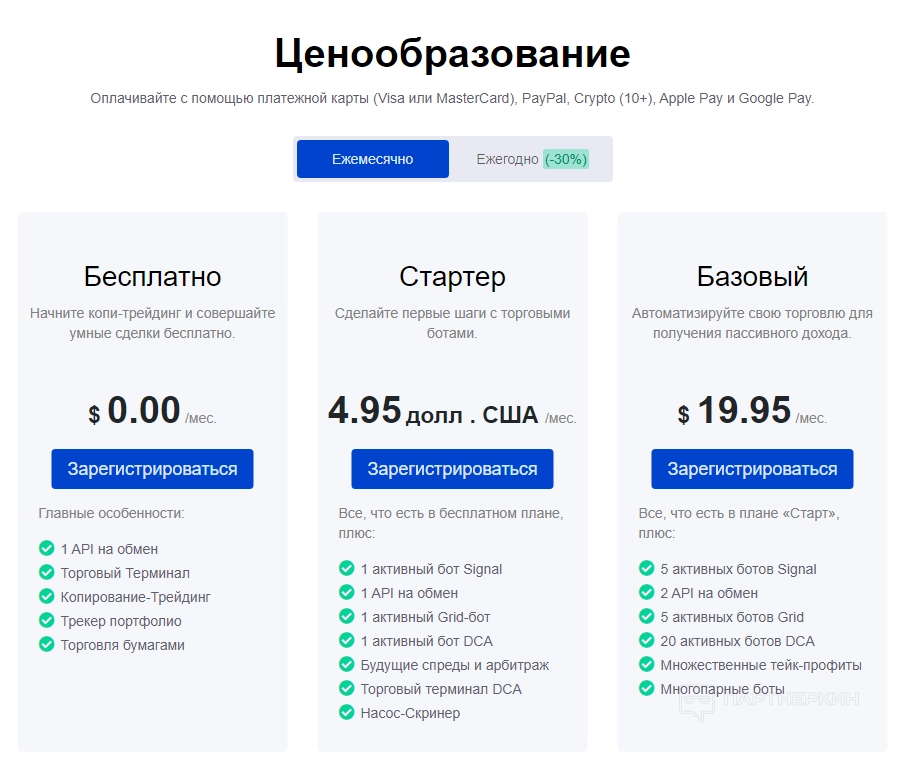Click the Бесплатно plan title
Viewport: 910px width, 774px height.
152,276
